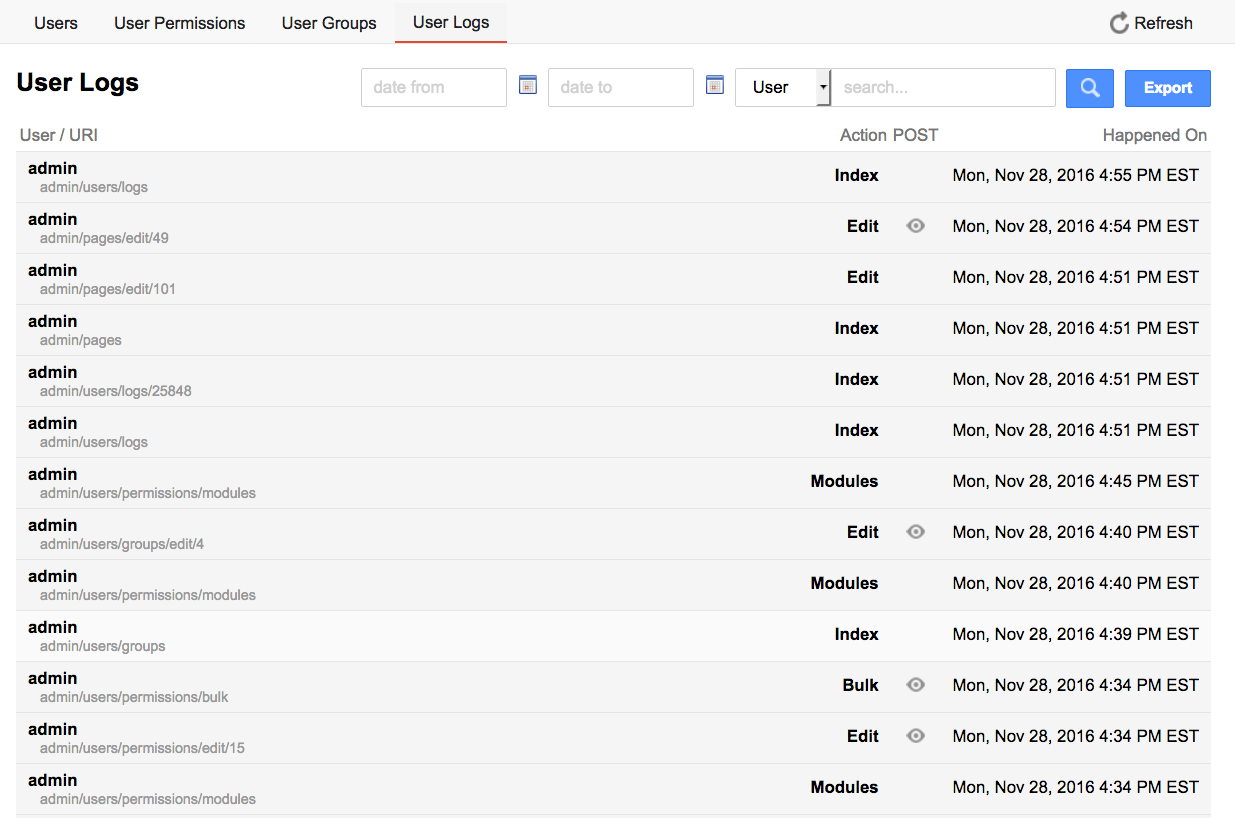Focus the date from input field
The width and height of the screenshot is (1235, 818).
click(433, 88)
